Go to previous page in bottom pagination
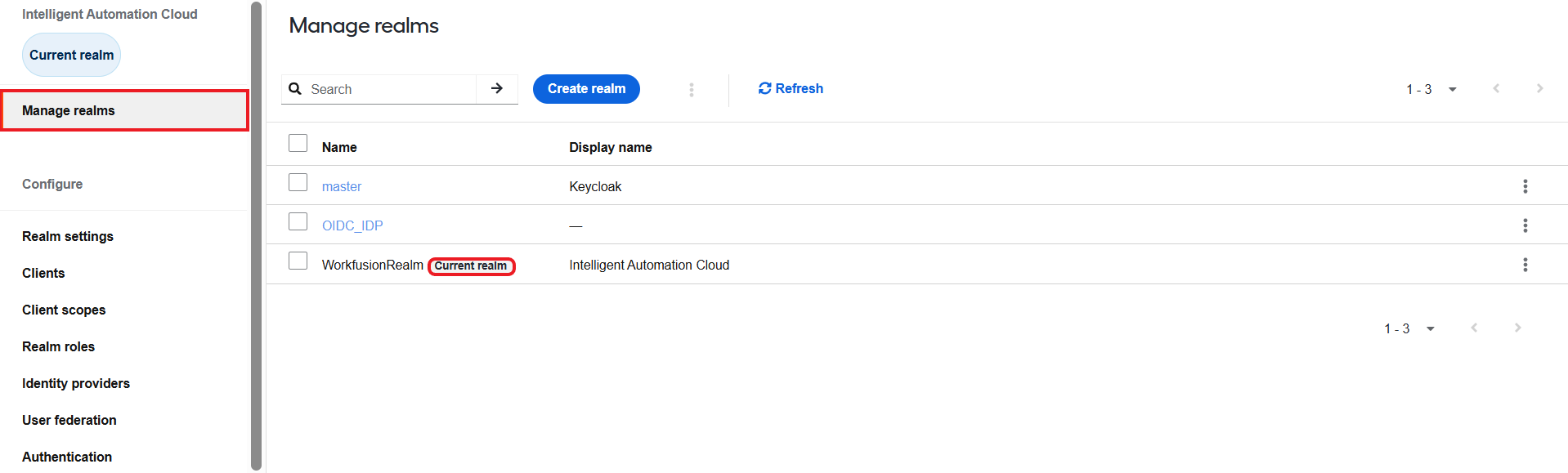This screenshot has width=1568, height=473. pyautogui.click(x=1474, y=328)
